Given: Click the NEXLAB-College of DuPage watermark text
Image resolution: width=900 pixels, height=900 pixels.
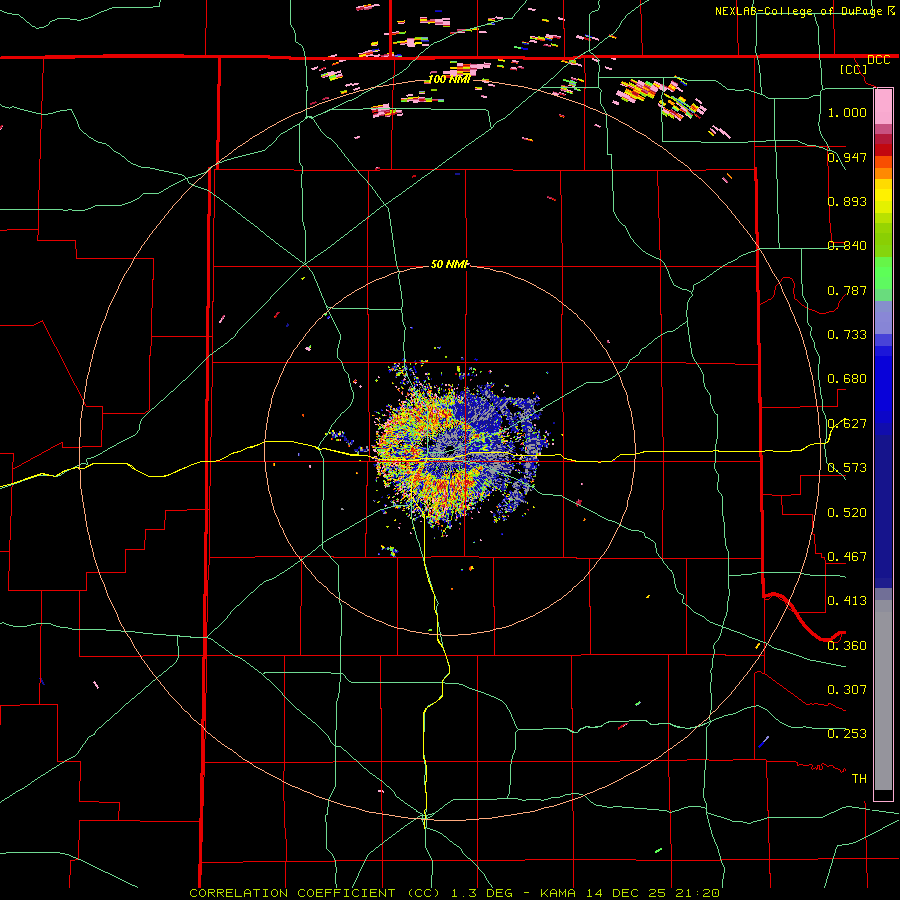Looking at the screenshot, I should 804,11.
